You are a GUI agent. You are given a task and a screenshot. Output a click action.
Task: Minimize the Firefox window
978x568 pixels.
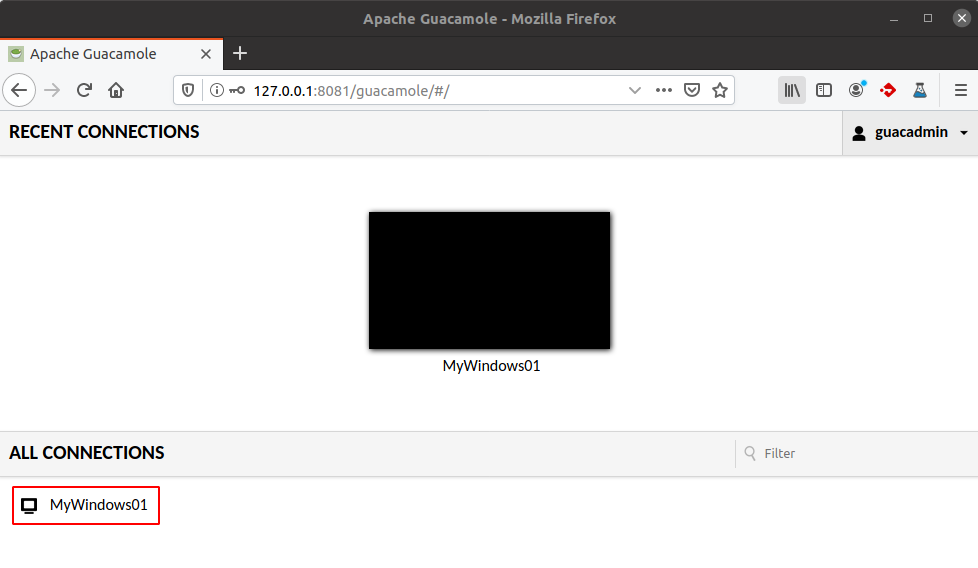[x=894, y=19]
